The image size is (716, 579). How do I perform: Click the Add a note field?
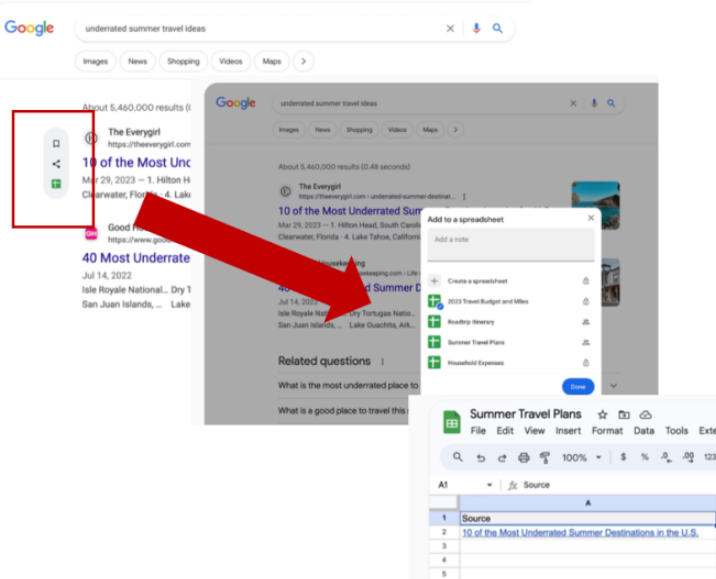[511, 245]
